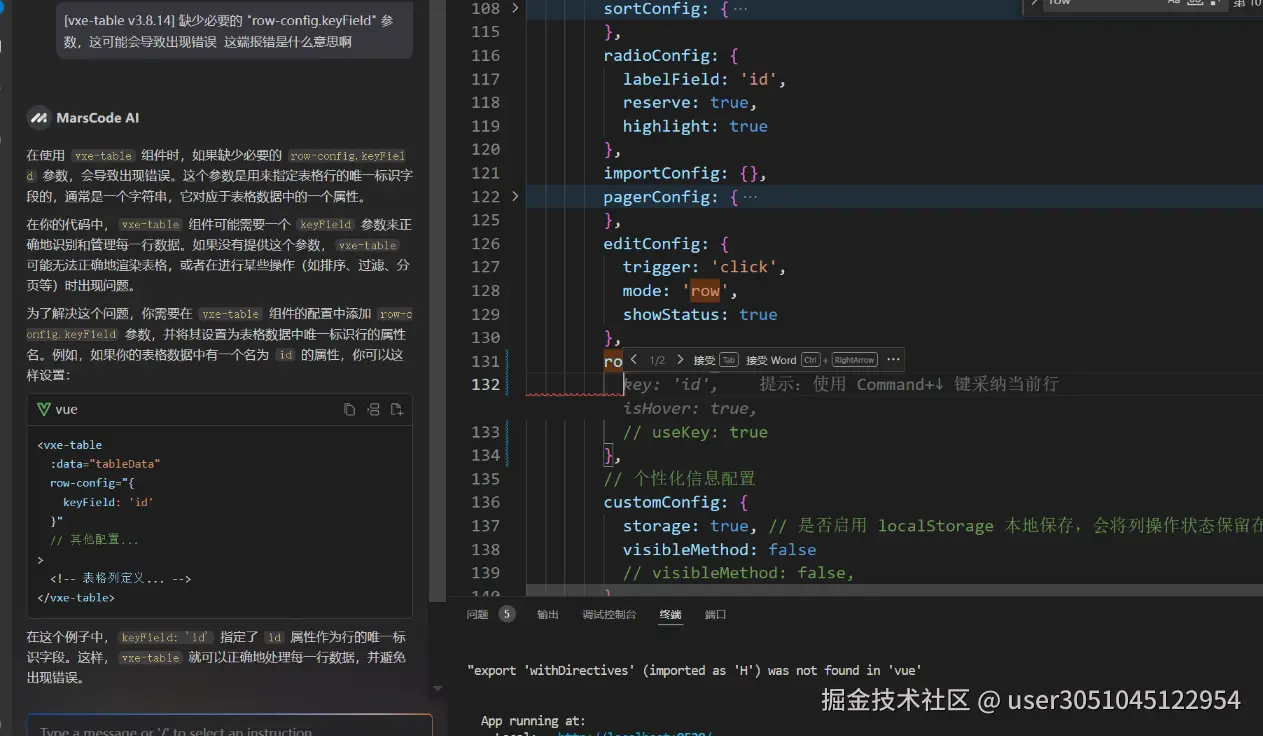Click '</vxe-table>' closing tag in chat code
1263x736 pixels.
click(76, 598)
